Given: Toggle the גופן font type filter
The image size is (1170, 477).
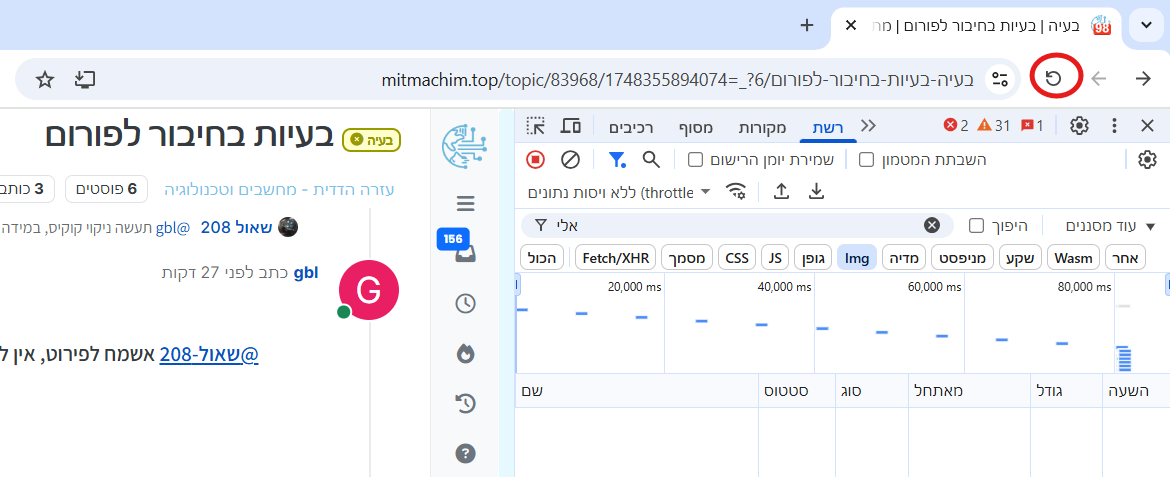Looking at the screenshot, I should pyautogui.click(x=813, y=258).
